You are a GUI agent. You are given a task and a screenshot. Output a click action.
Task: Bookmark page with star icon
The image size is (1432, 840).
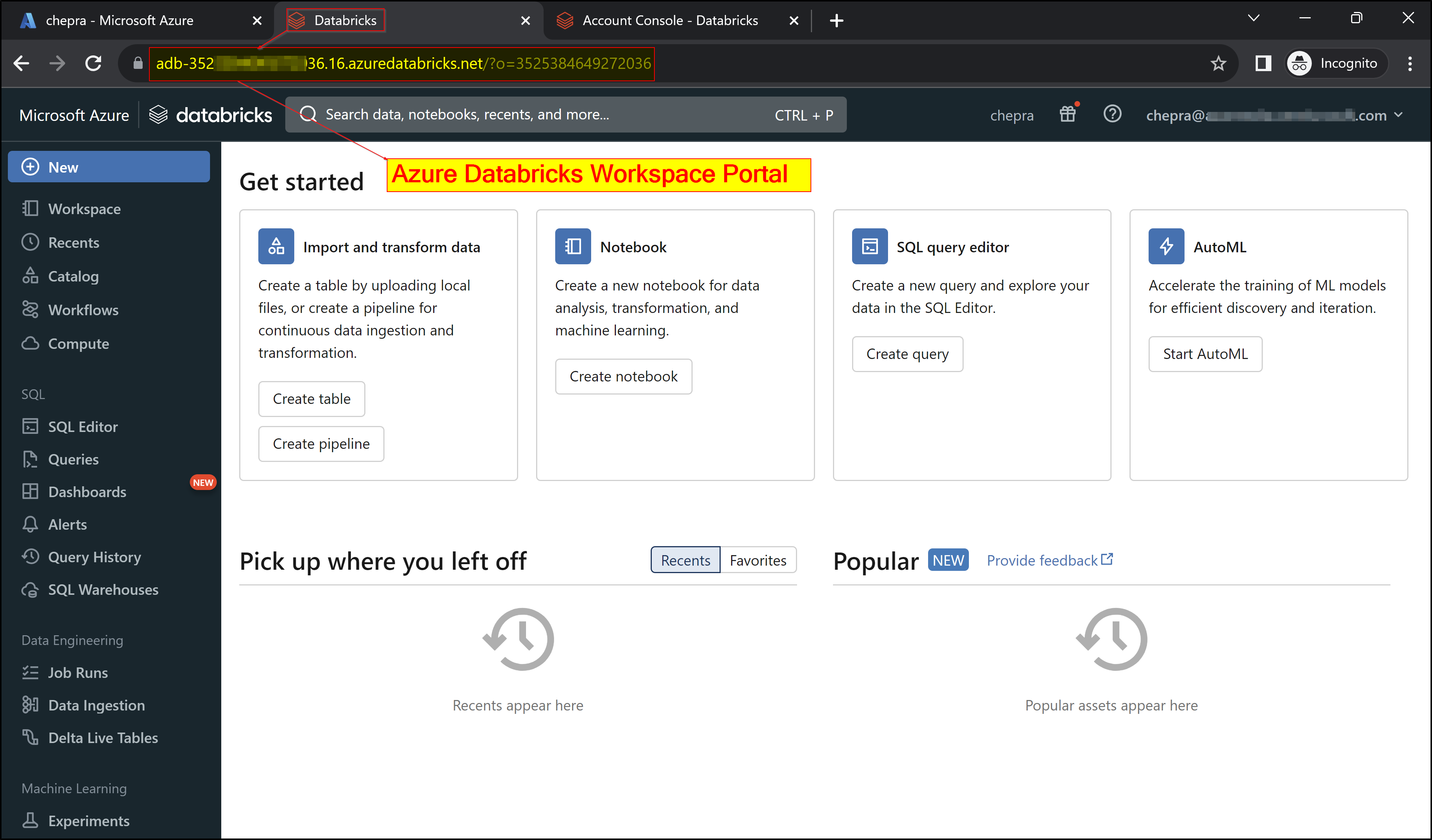coord(1218,63)
